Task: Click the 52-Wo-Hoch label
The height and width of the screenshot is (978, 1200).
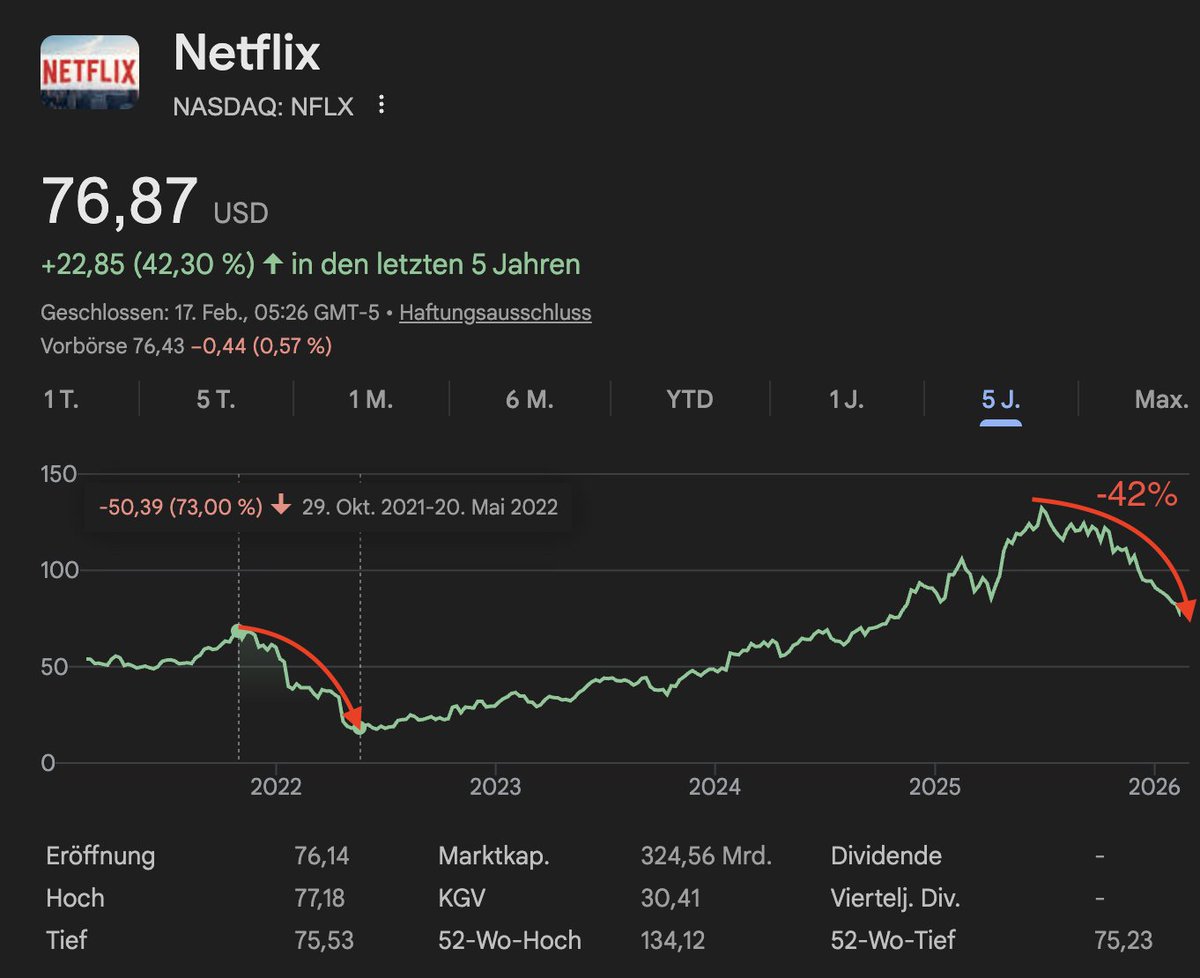Action: (x=509, y=940)
